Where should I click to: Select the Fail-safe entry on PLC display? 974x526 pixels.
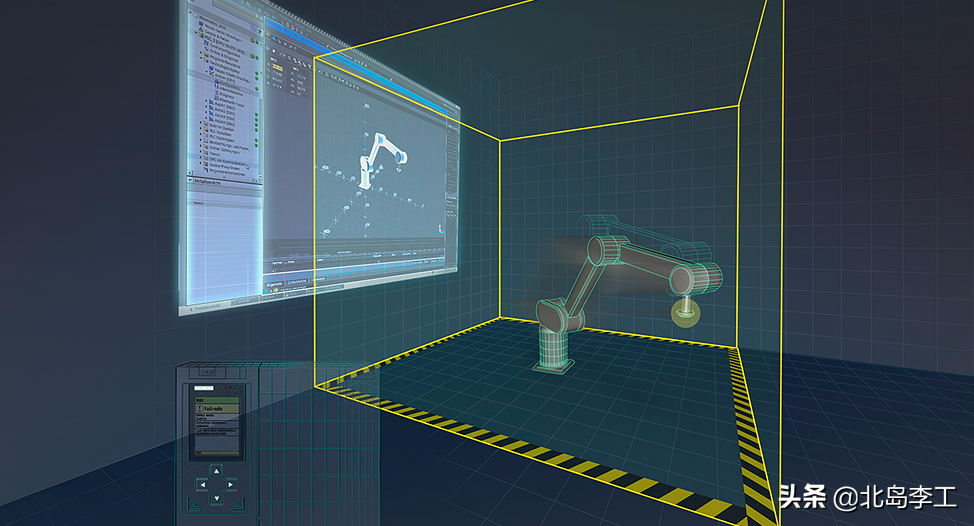point(217,409)
